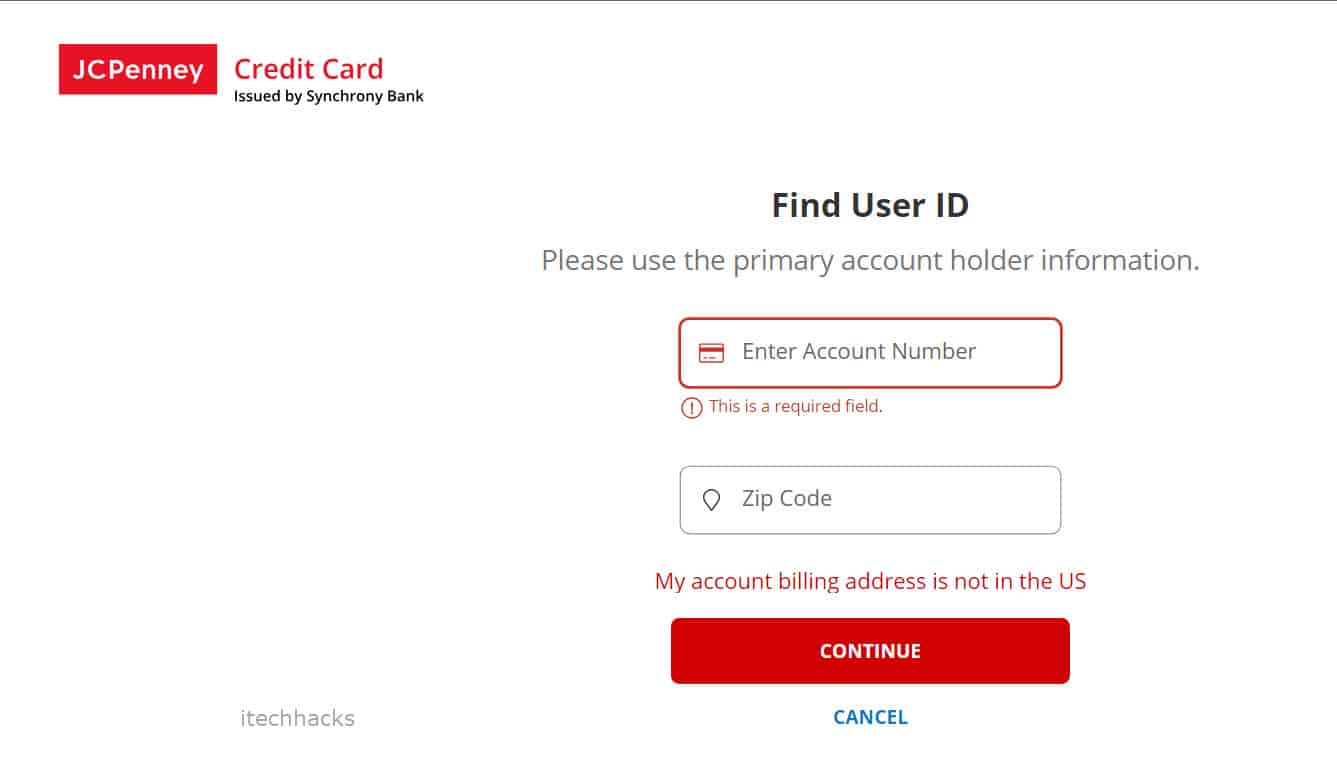The image size is (1337, 778).
Task: Click the red exclamation error icon
Action: [x=691, y=407]
